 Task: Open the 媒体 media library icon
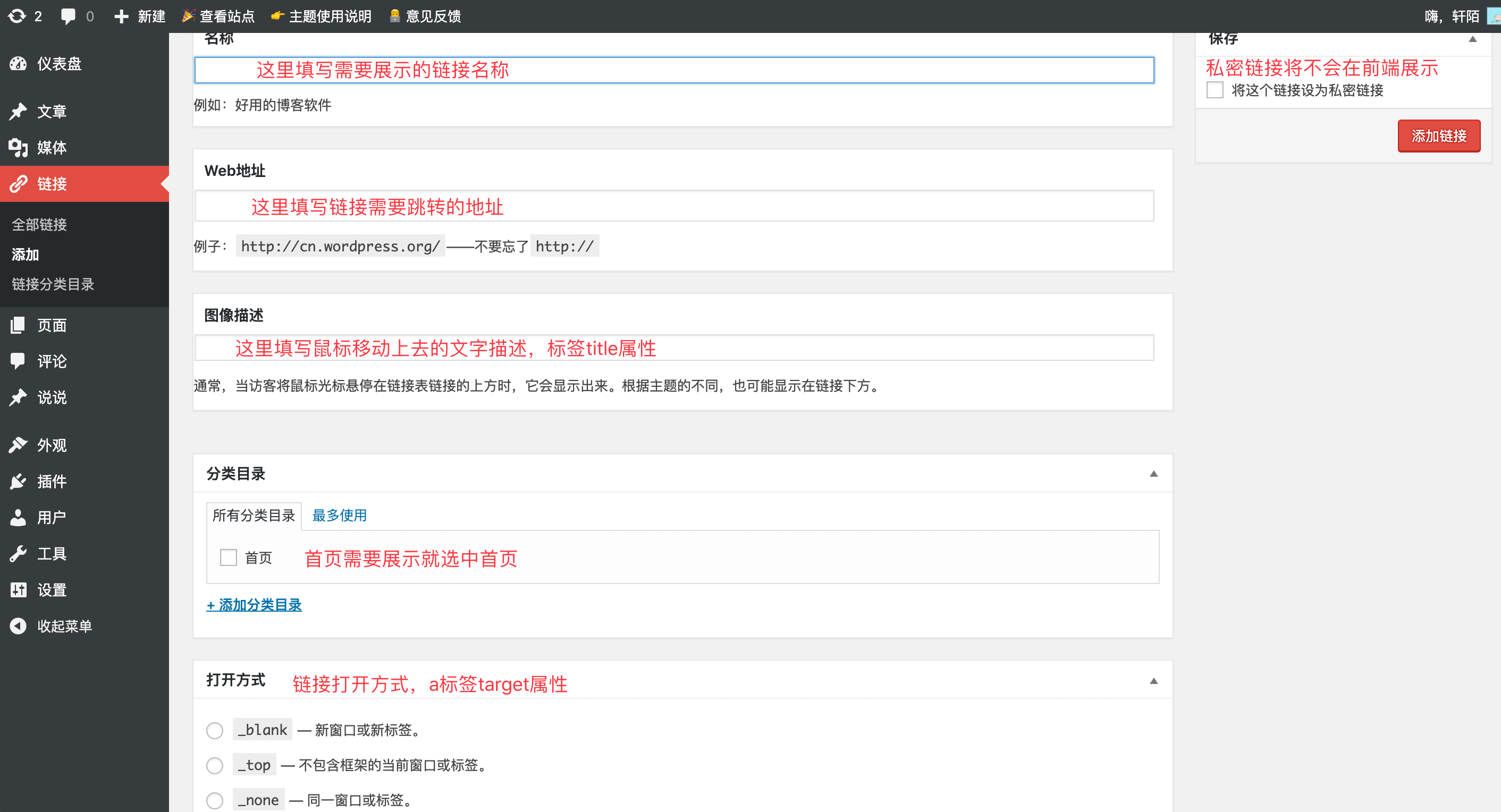click(x=18, y=147)
